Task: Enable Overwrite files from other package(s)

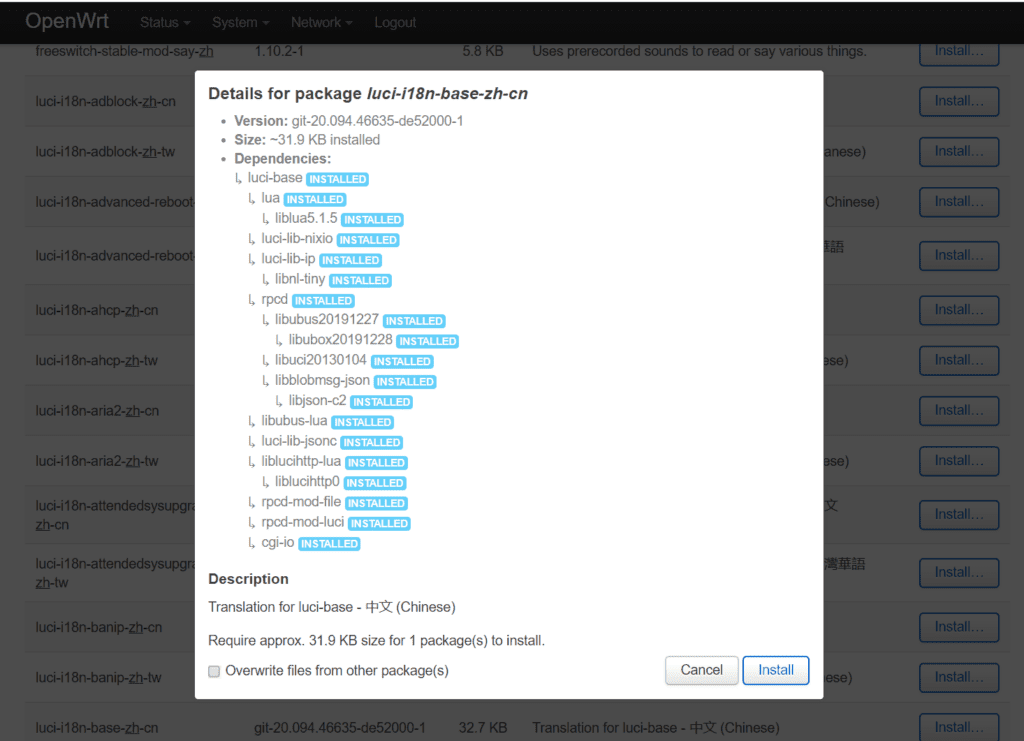Action: point(214,671)
